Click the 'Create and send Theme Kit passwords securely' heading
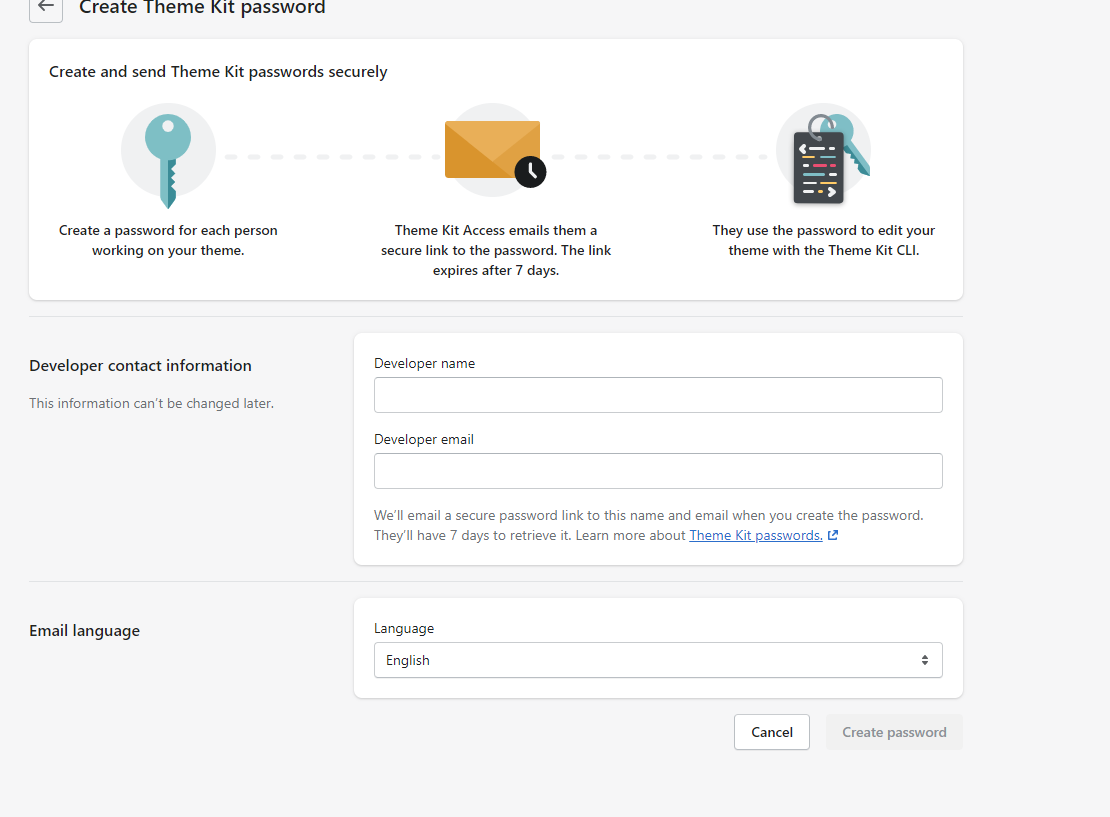The height and width of the screenshot is (817, 1110). (218, 72)
